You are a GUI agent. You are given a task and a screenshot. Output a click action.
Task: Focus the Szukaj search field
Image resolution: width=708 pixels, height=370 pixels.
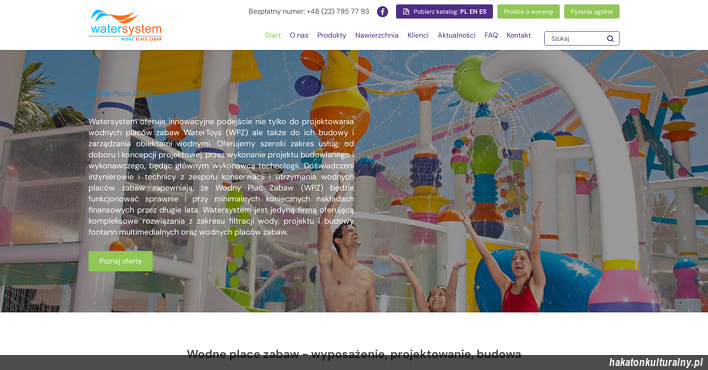576,38
